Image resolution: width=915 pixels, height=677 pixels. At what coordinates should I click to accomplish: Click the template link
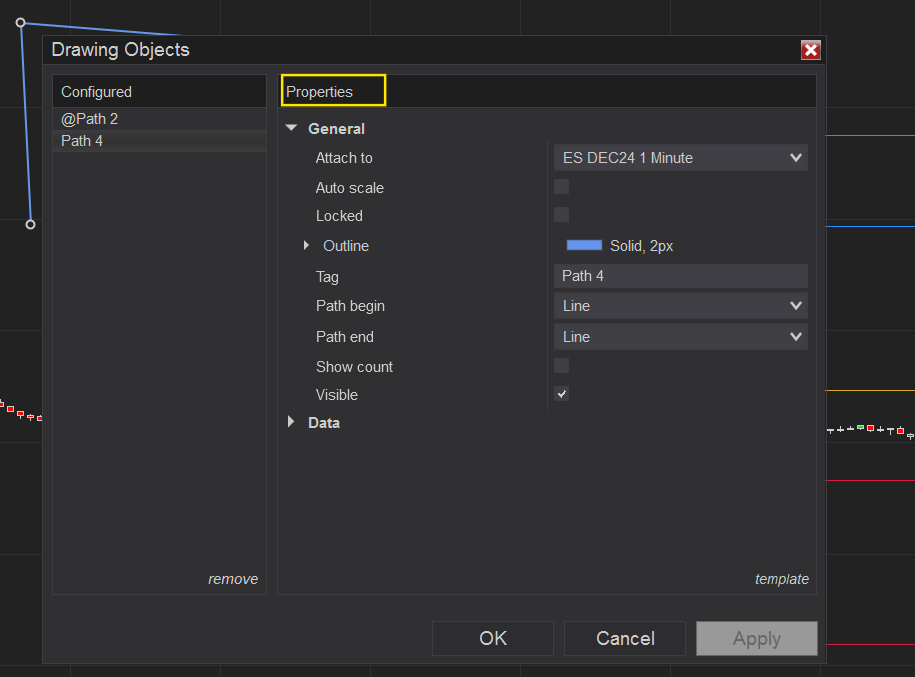tap(781, 579)
